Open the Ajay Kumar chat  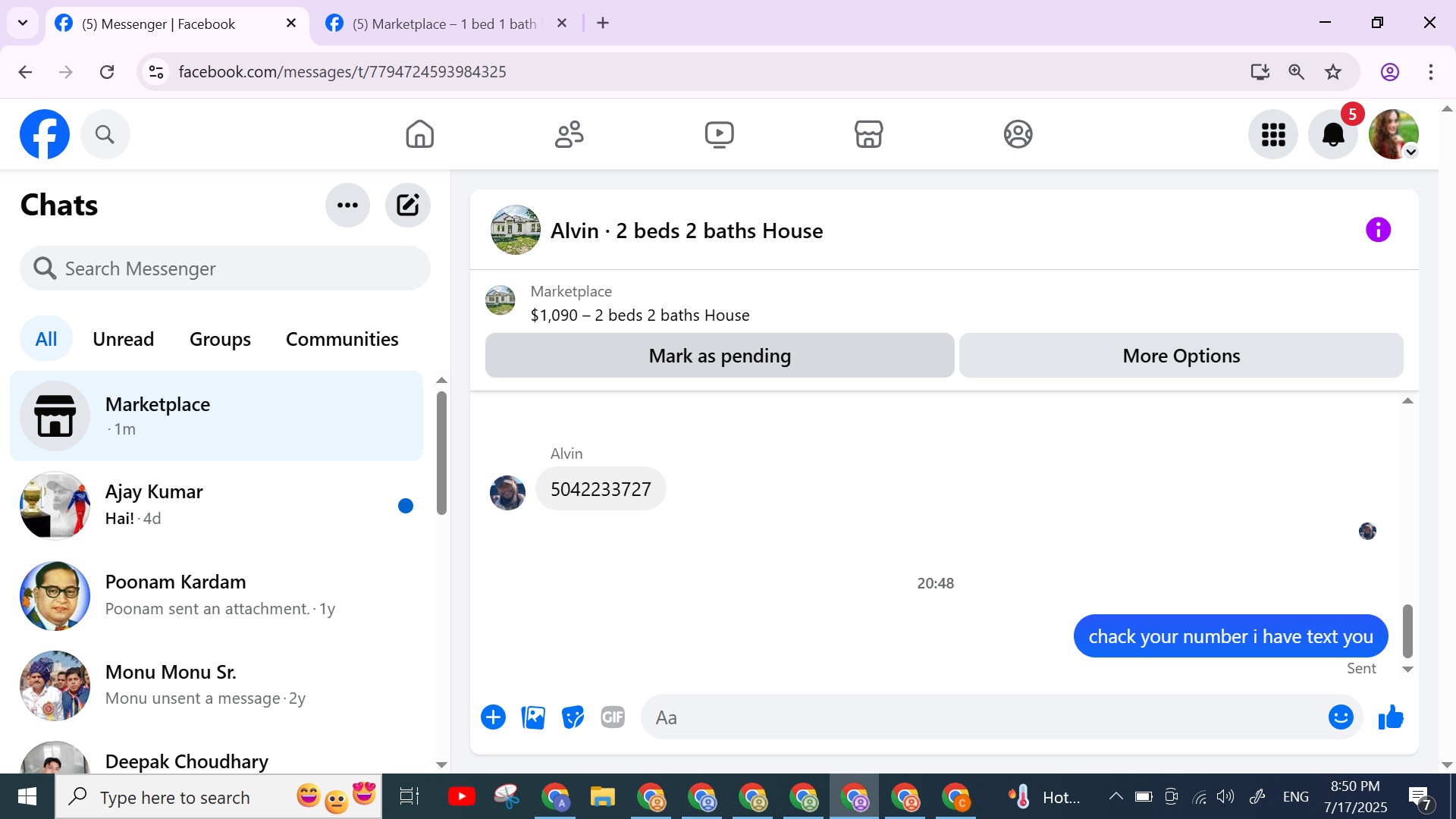217,506
